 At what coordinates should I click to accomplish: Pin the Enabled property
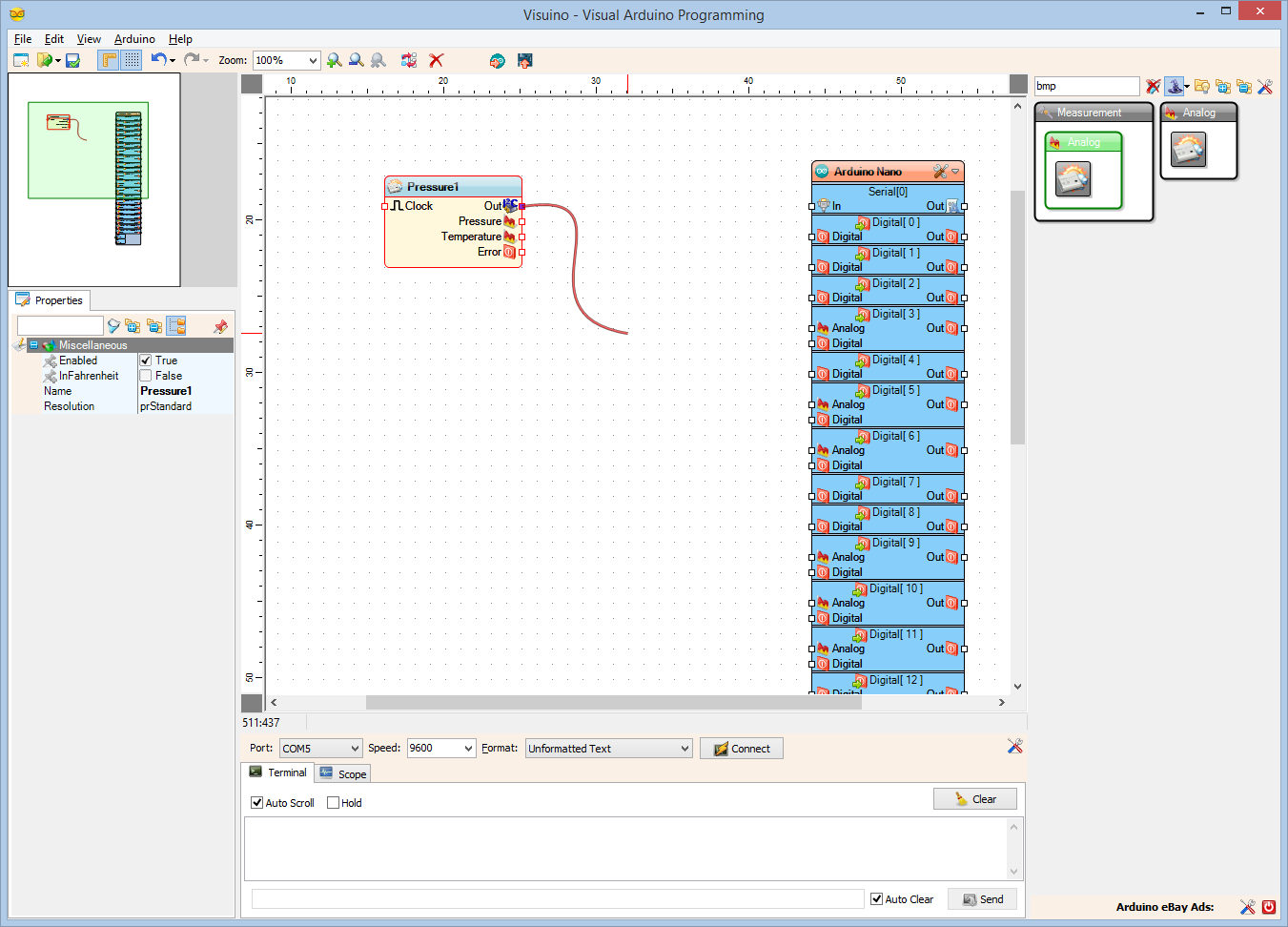51,360
